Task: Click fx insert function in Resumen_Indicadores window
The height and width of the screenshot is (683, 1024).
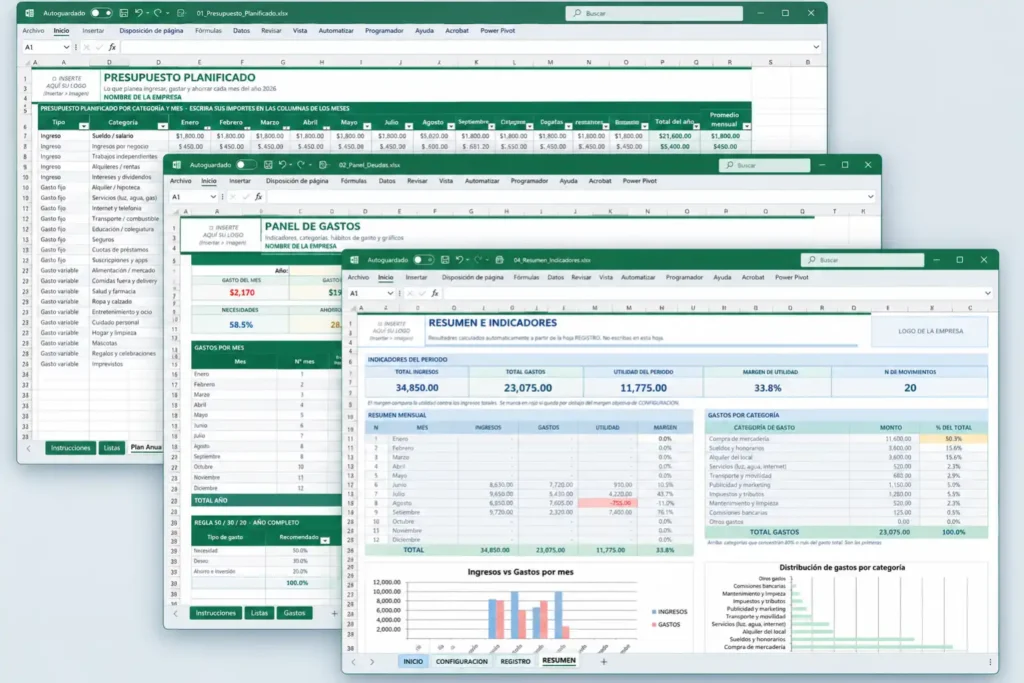Action: coord(435,293)
